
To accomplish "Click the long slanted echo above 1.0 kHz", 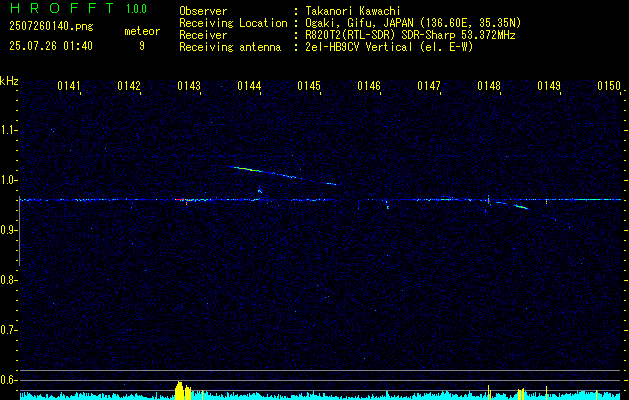I will coord(284,175).
